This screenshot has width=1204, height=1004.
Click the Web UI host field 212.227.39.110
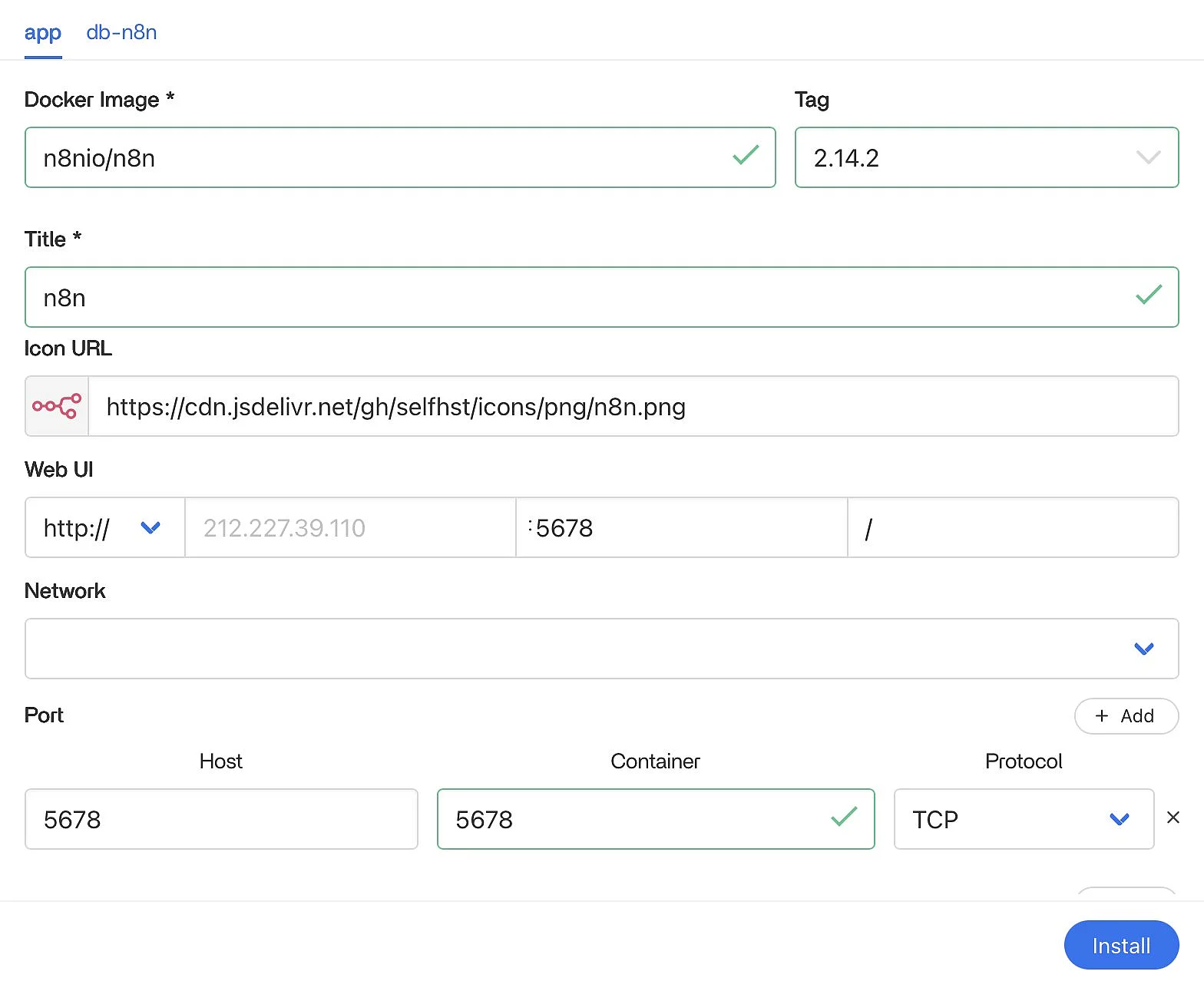[350, 527]
